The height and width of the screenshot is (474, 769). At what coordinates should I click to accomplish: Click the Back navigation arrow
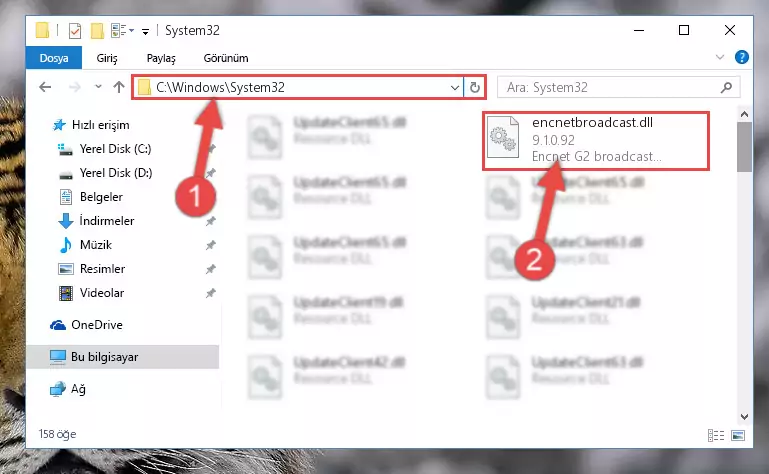point(45,87)
